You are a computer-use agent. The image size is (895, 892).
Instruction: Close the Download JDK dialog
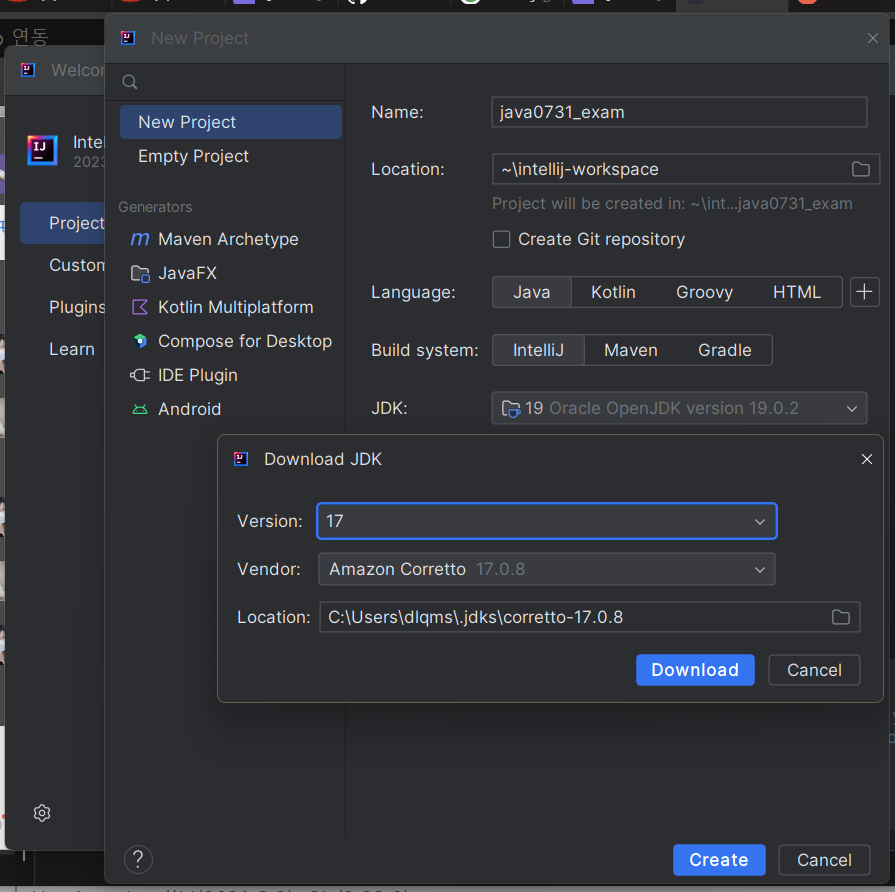coord(866,459)
